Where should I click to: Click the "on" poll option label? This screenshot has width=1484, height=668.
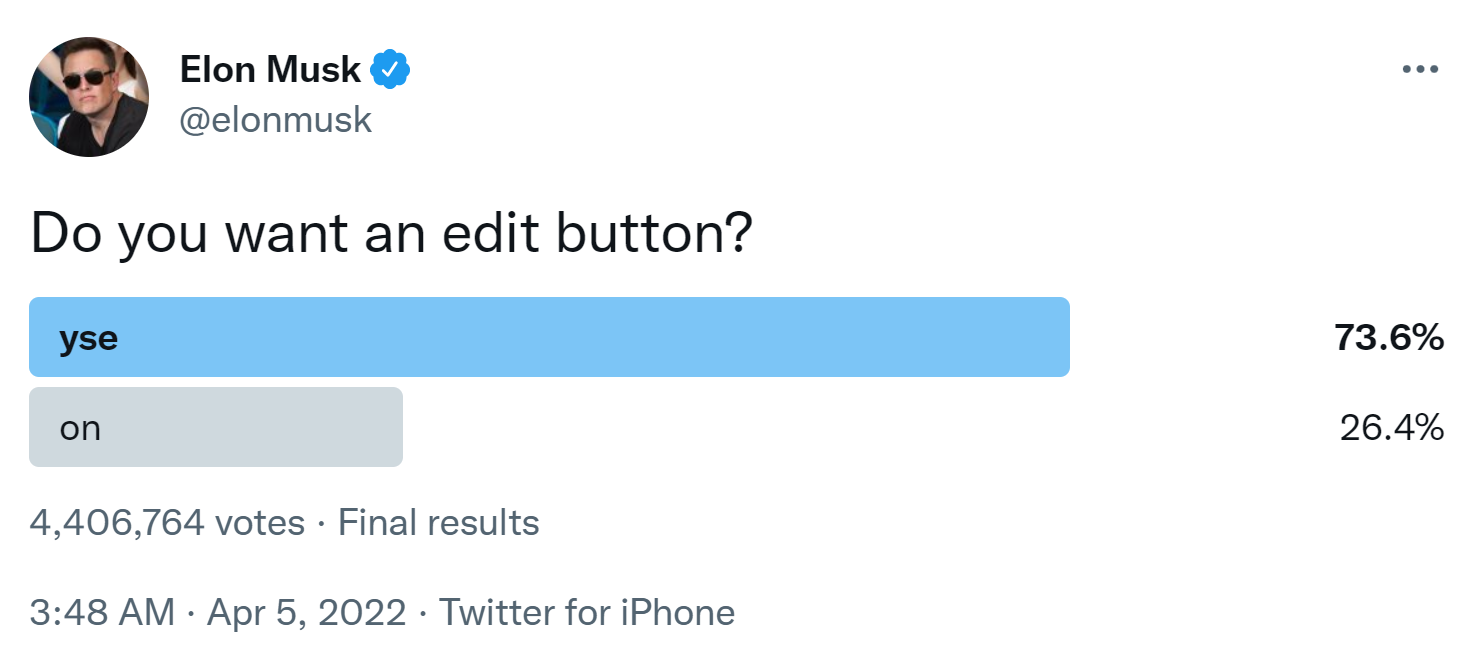tap(80, 428)
